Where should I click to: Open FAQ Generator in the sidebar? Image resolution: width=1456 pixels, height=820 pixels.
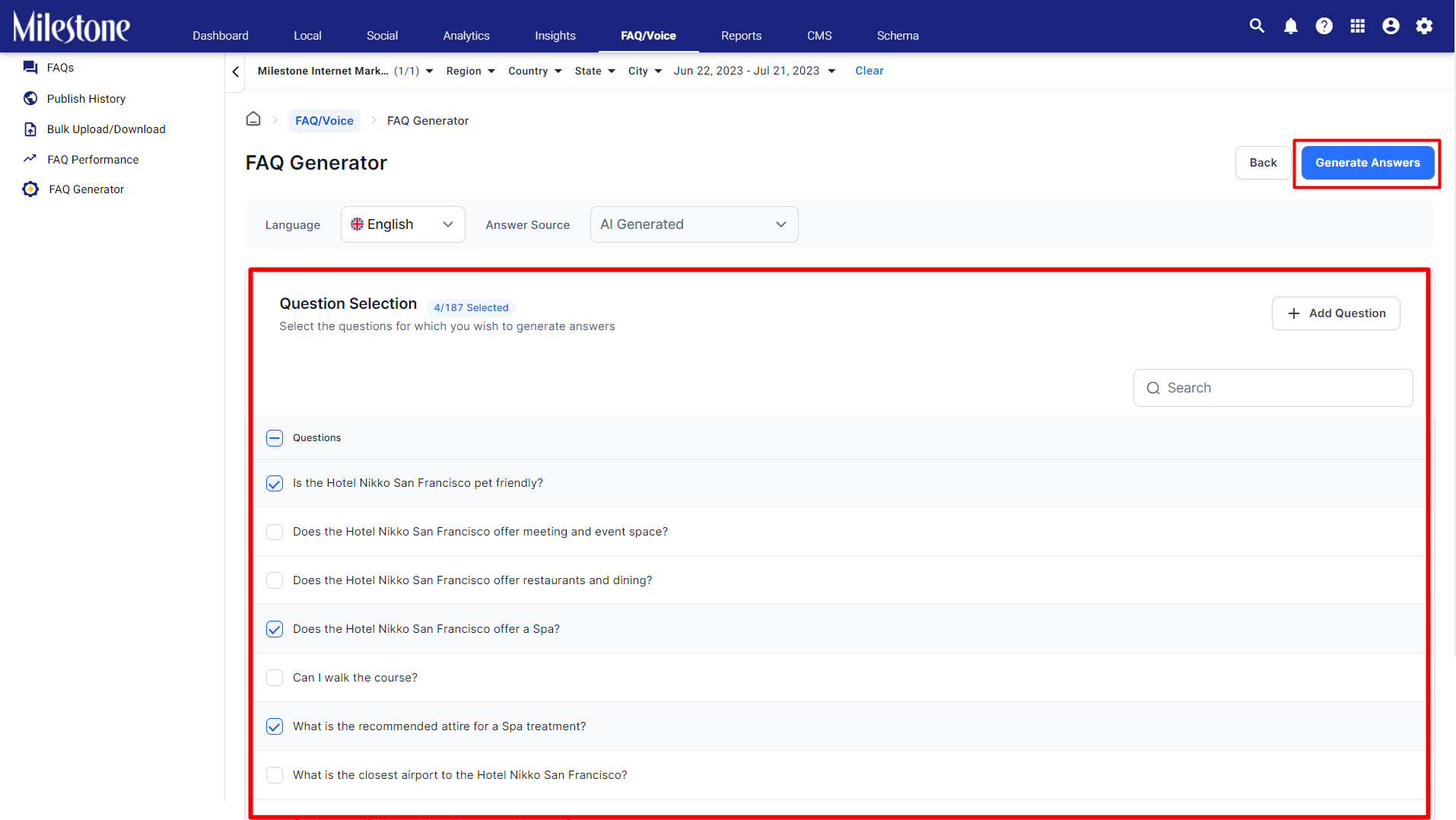[86, 189]
